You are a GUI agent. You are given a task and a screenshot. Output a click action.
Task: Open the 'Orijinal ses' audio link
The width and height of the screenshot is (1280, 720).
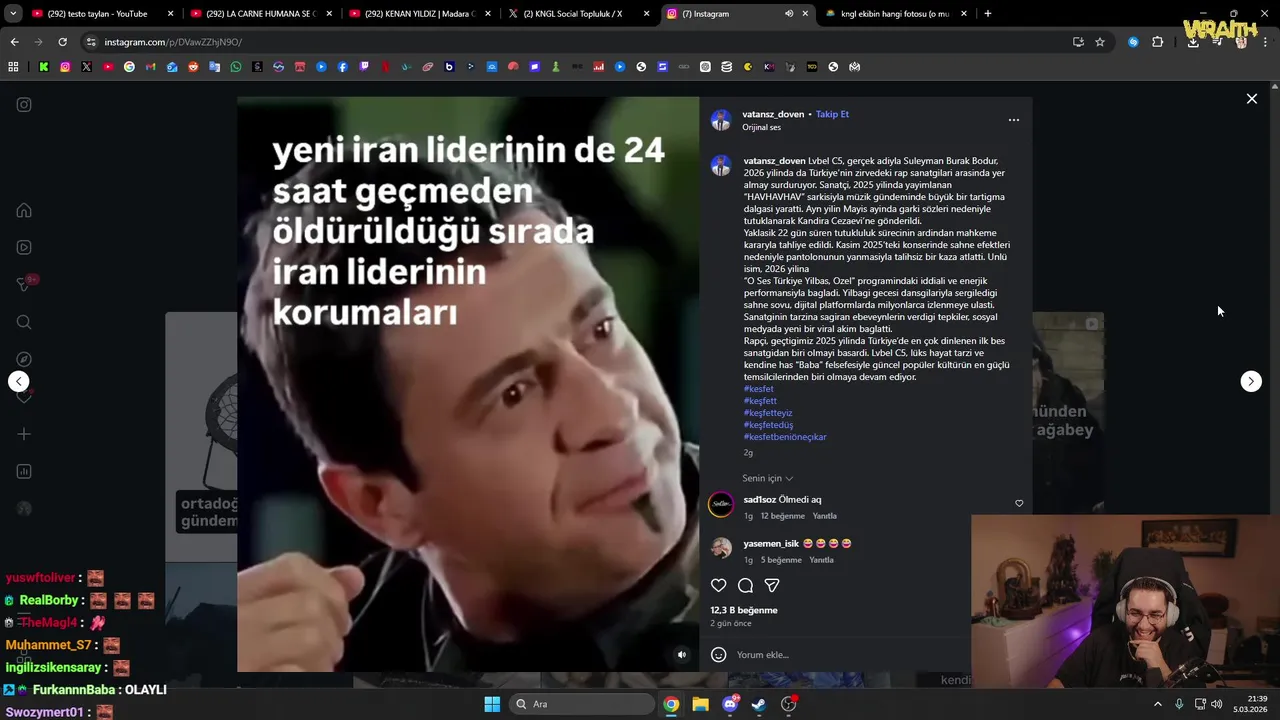pos(761,127)
